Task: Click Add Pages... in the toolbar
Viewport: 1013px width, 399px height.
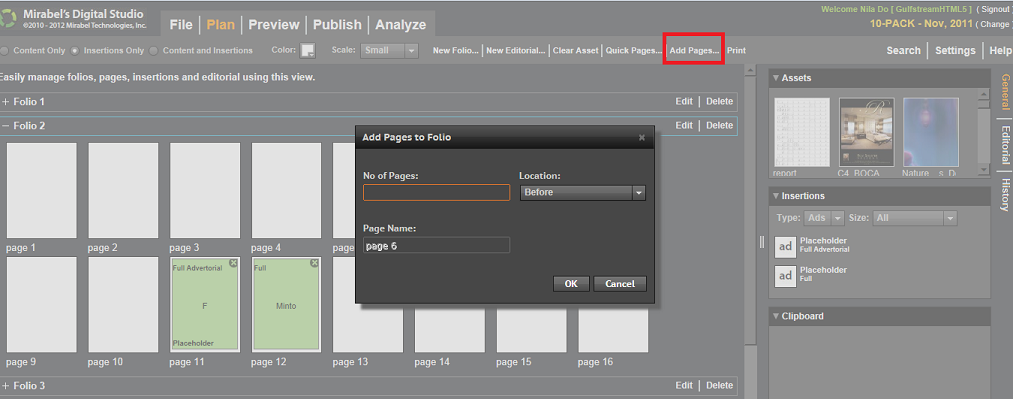Action: (694, 50)
